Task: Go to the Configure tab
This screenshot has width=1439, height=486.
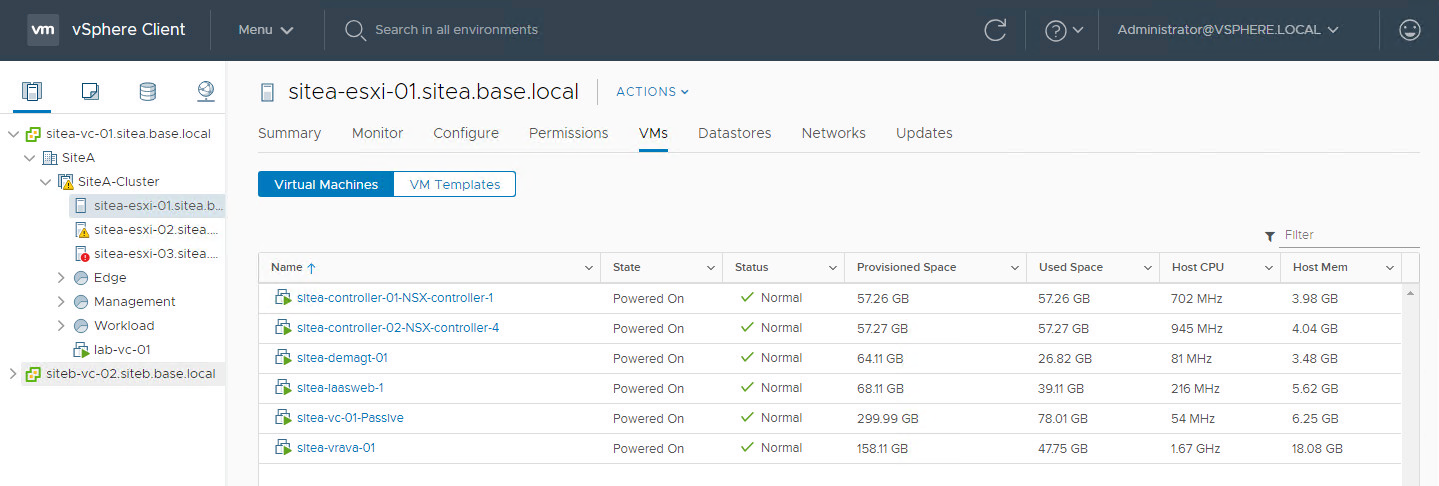Action: pos(465,133)
